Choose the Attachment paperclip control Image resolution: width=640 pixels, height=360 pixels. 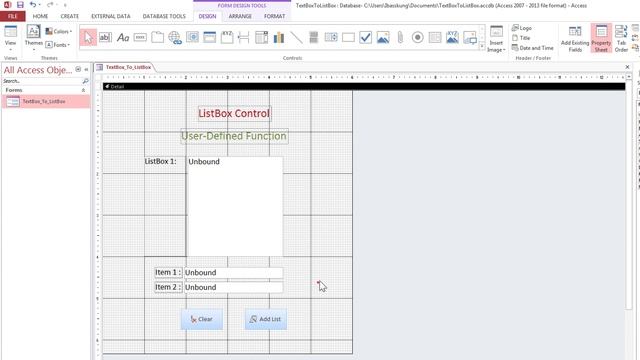400,38
